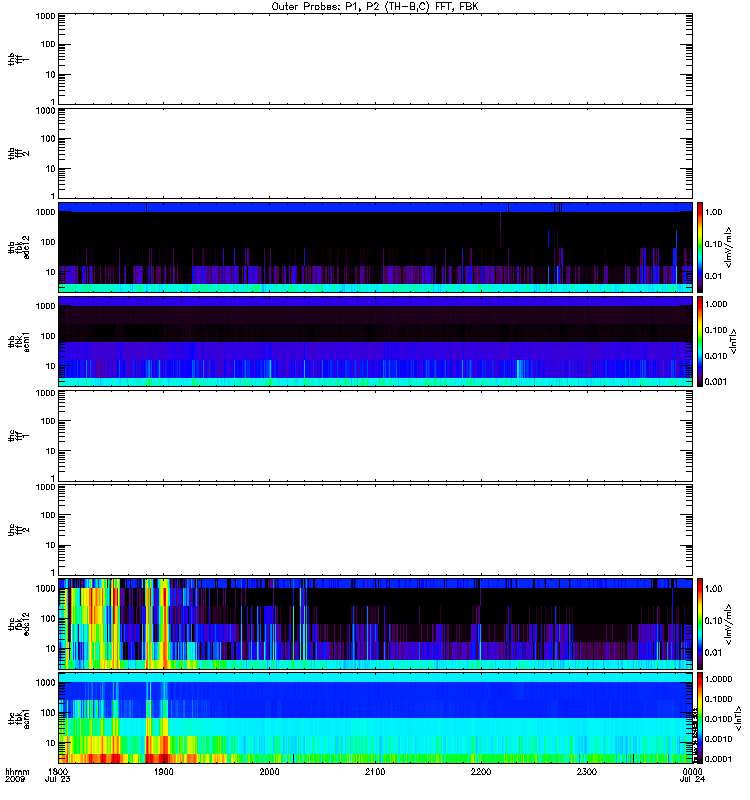Screen dimensions: 750x800
Task: Click the '1.00' tick on thb edc12 color bar
Action: pos(713,212)
